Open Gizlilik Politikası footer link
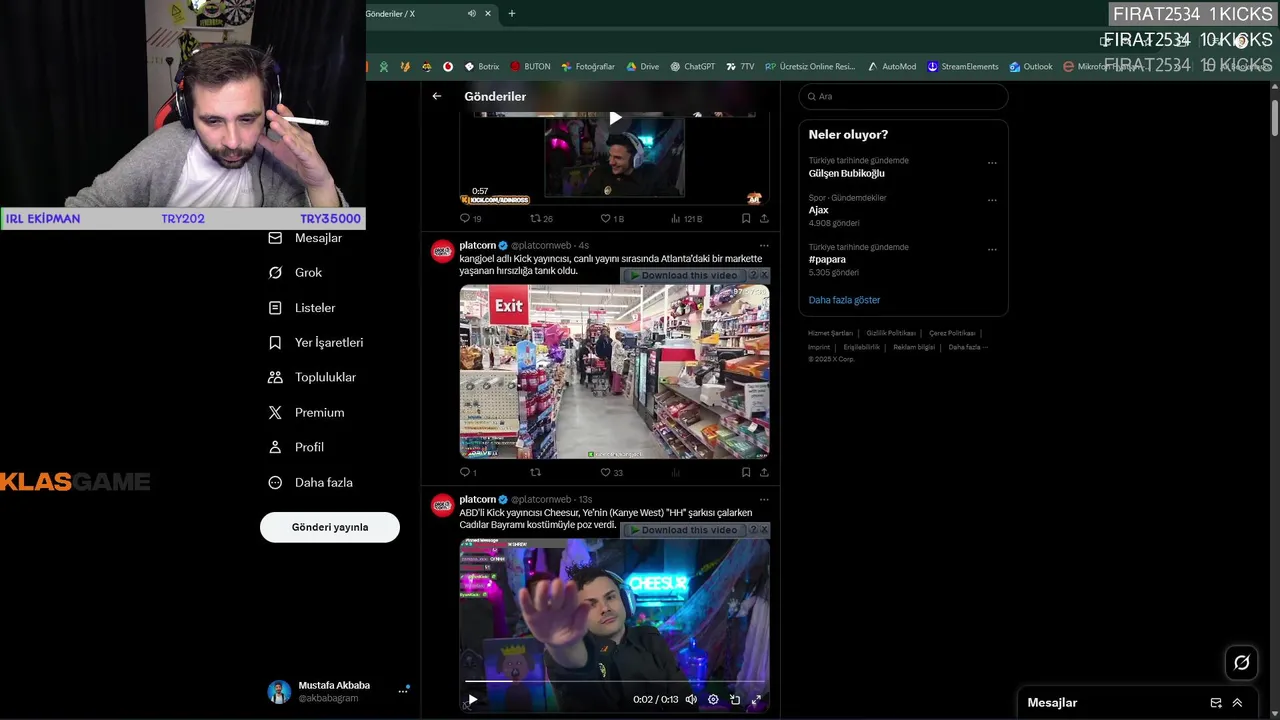Image resolution: width=1280 pixels, height=720 pixels. (x=891, y=333)
